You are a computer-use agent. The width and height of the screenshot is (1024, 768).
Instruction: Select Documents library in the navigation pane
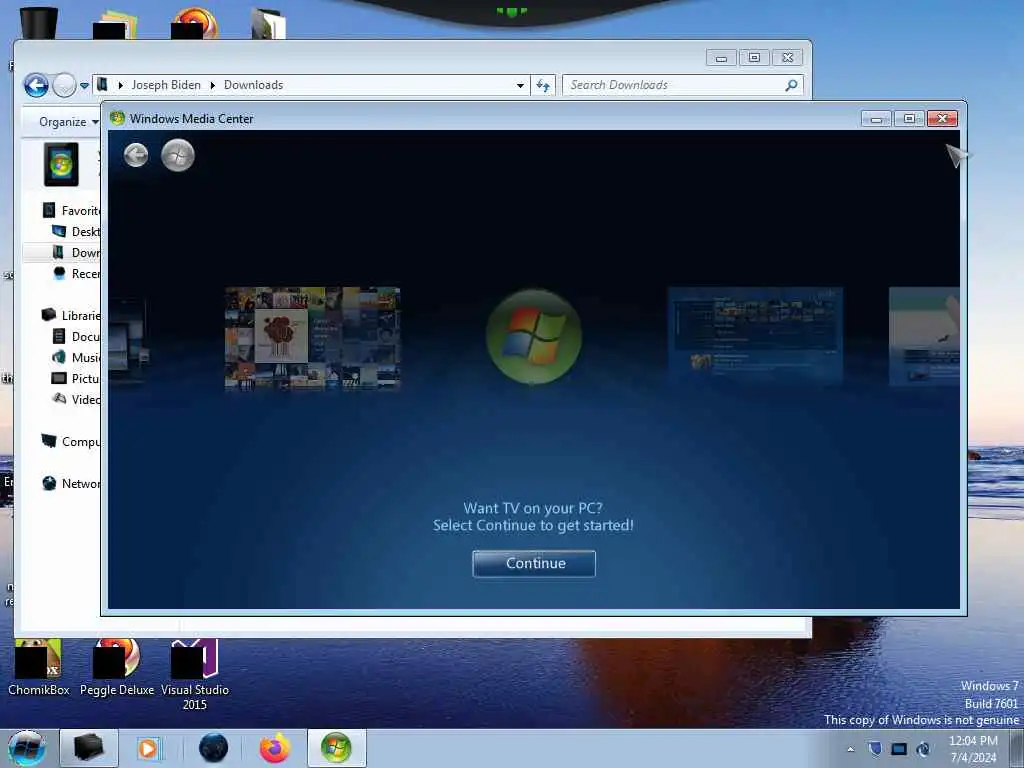(76, 336)
